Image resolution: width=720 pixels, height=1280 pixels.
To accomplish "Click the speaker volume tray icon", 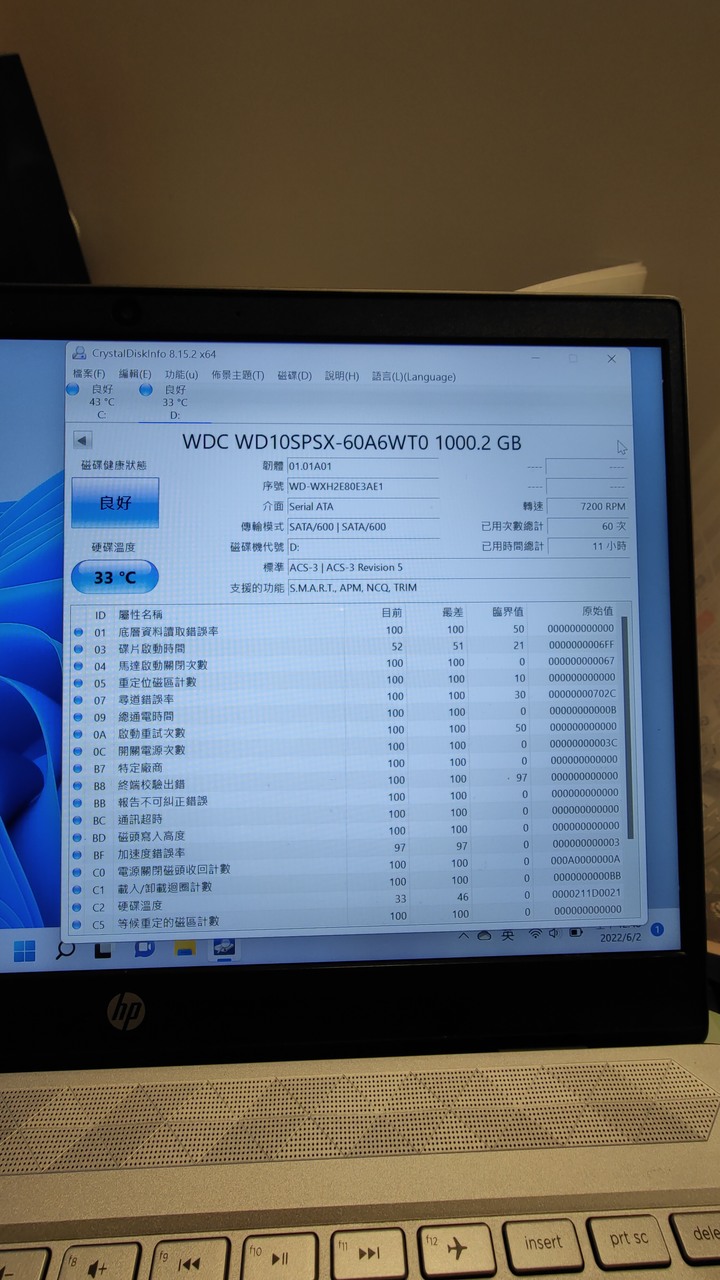I will pos(554,933).
